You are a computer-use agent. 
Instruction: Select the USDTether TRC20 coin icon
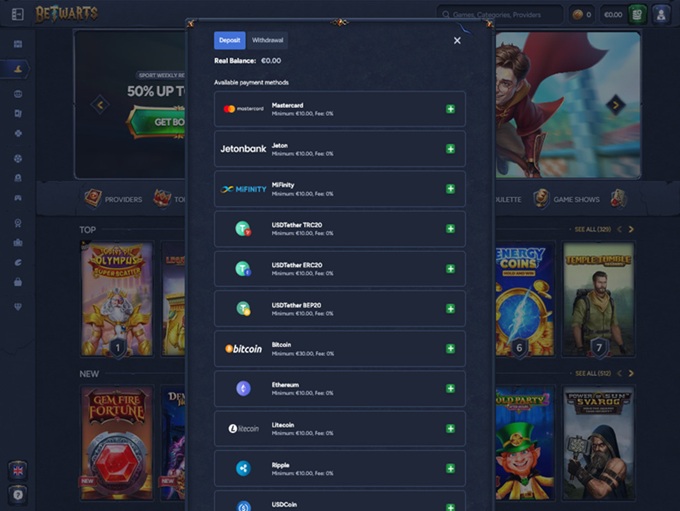(x=243, y=229)
